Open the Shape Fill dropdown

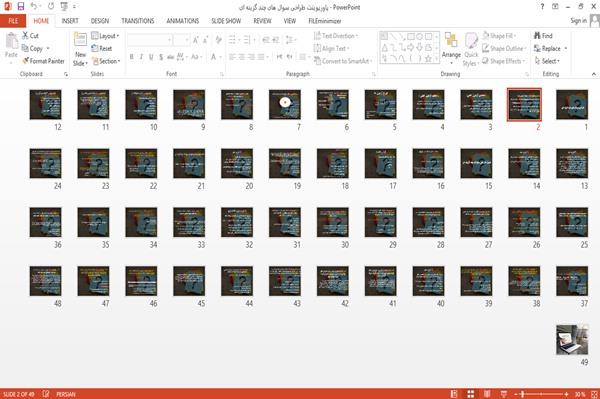[499, 36]
